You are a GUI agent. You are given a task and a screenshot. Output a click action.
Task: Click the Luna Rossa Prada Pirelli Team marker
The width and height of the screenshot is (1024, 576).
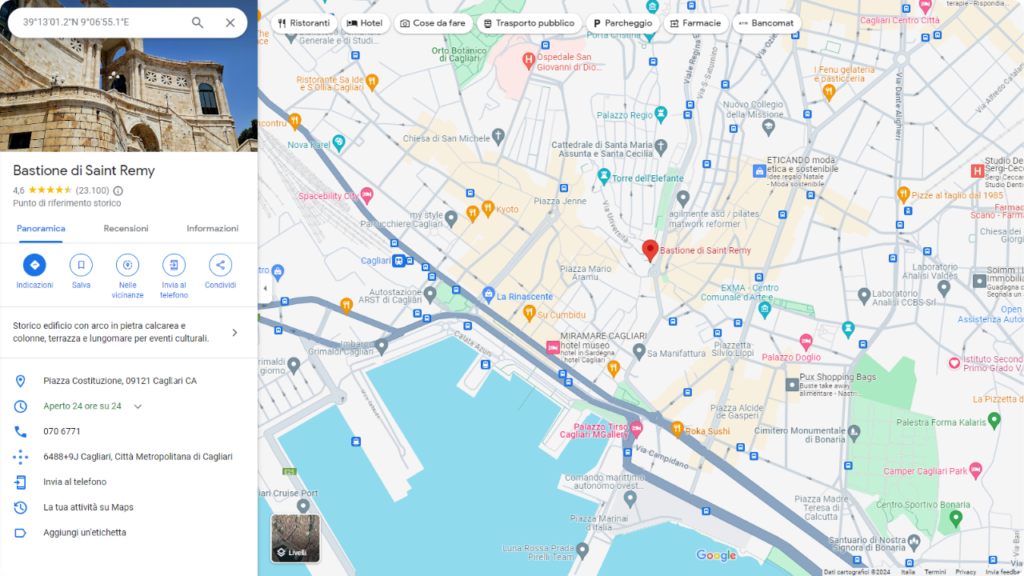click(583, 549)
